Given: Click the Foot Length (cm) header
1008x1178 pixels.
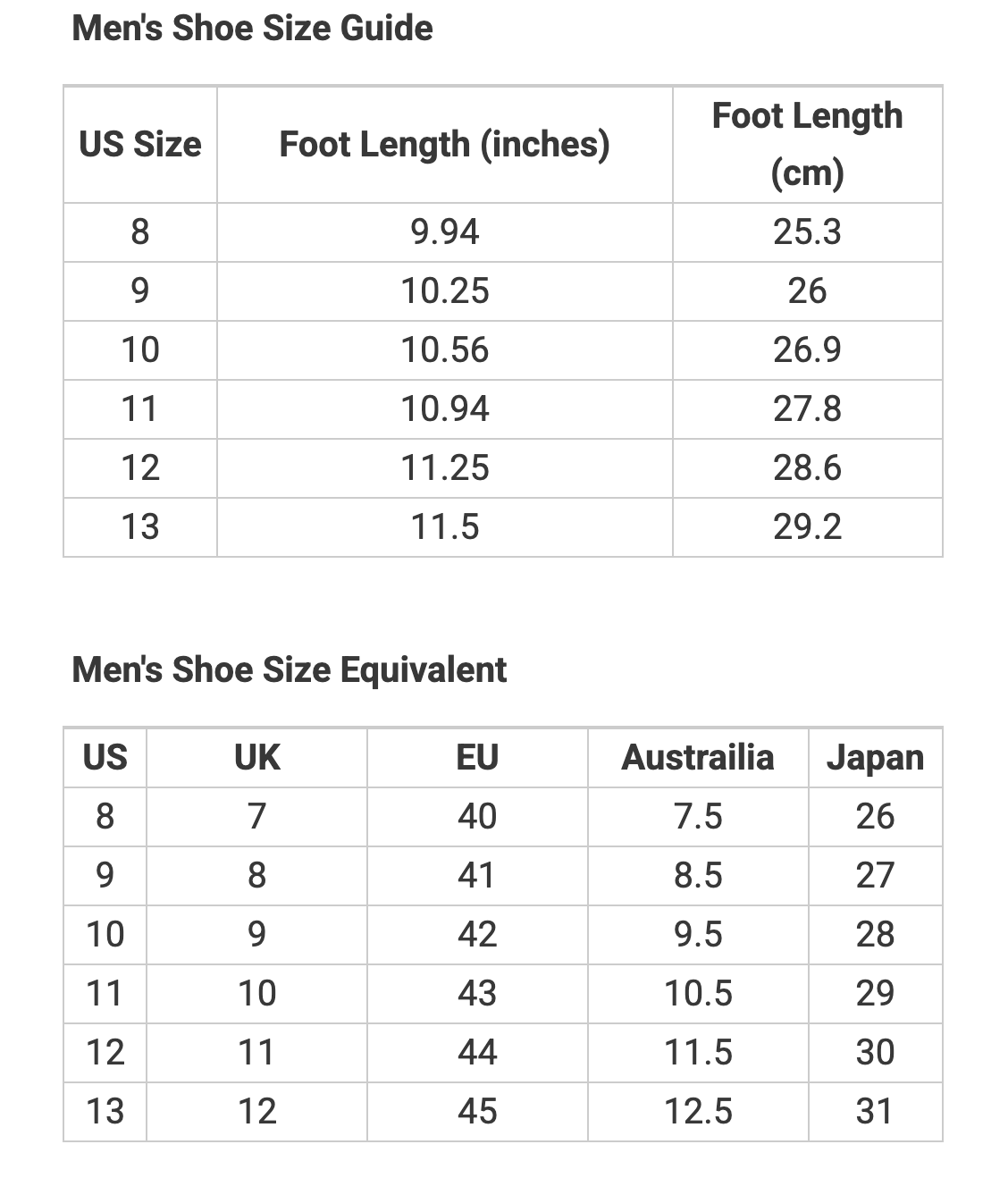Looking at the screenshot, I should (808, 145).
